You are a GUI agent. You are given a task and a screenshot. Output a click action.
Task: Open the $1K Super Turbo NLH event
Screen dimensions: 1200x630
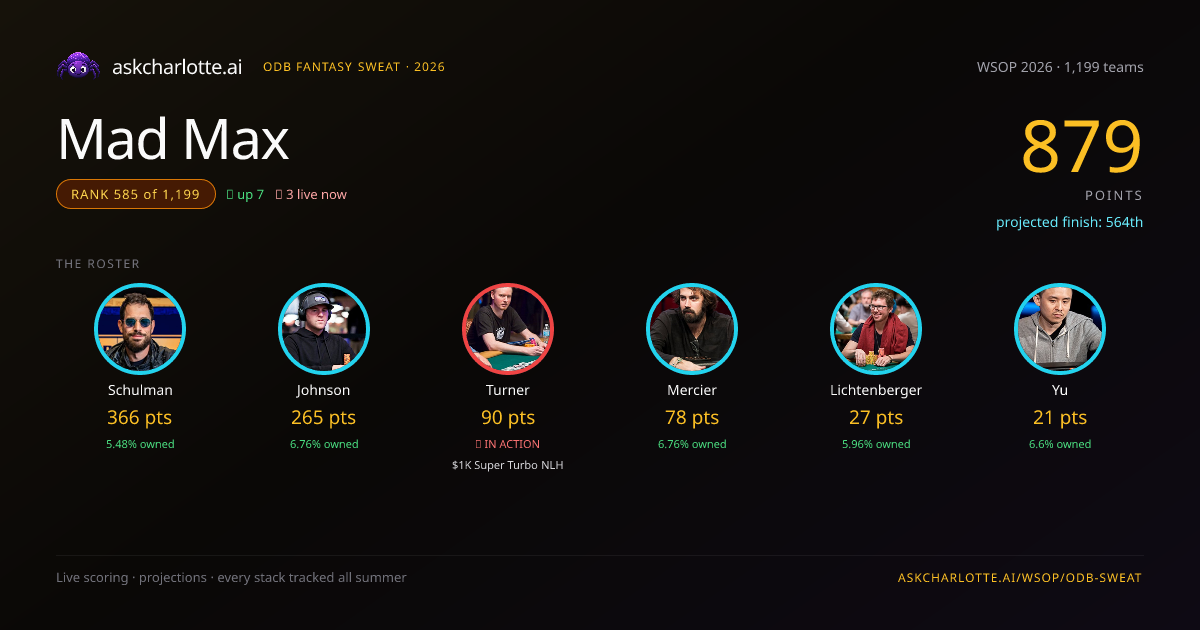point(508,465)
